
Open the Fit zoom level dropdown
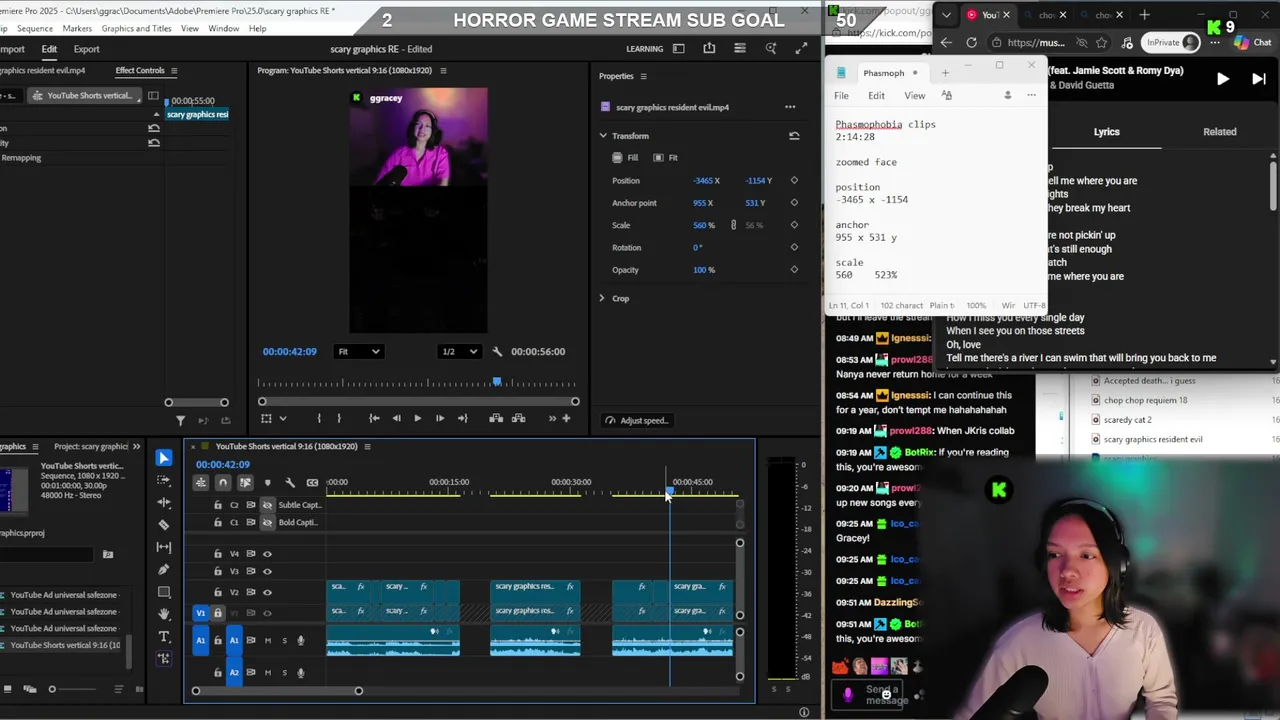(x=359, y=351)
